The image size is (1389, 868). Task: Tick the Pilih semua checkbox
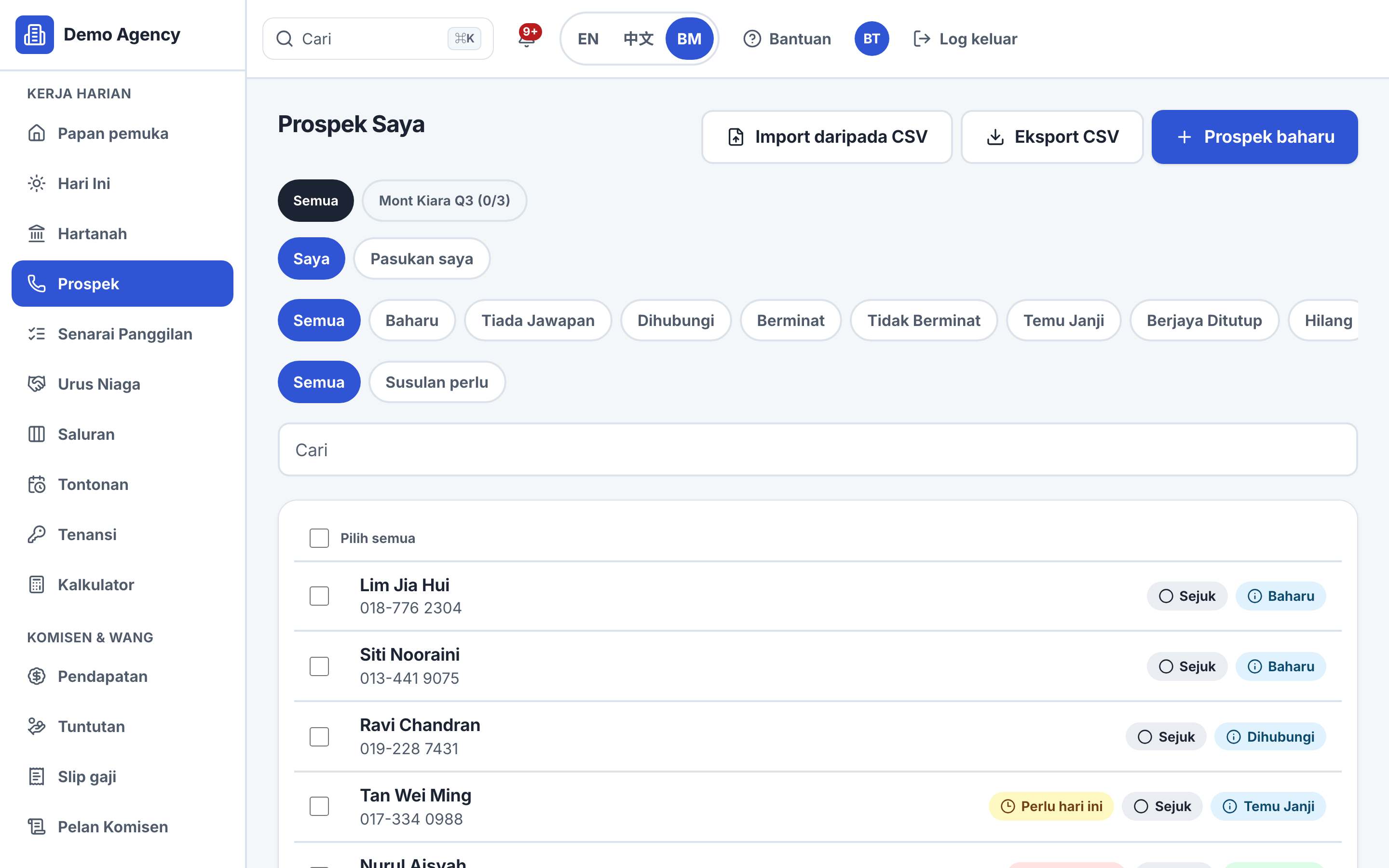[x=319, y=538]
